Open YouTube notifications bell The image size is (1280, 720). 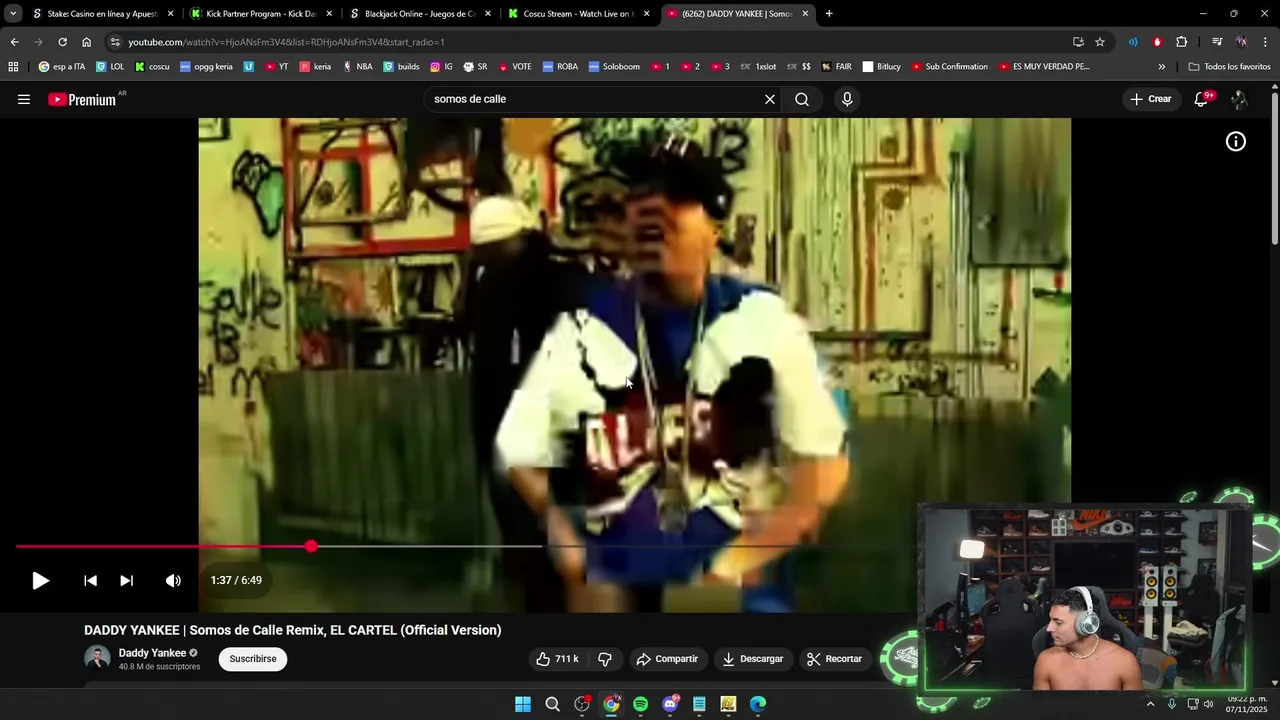1201,99
